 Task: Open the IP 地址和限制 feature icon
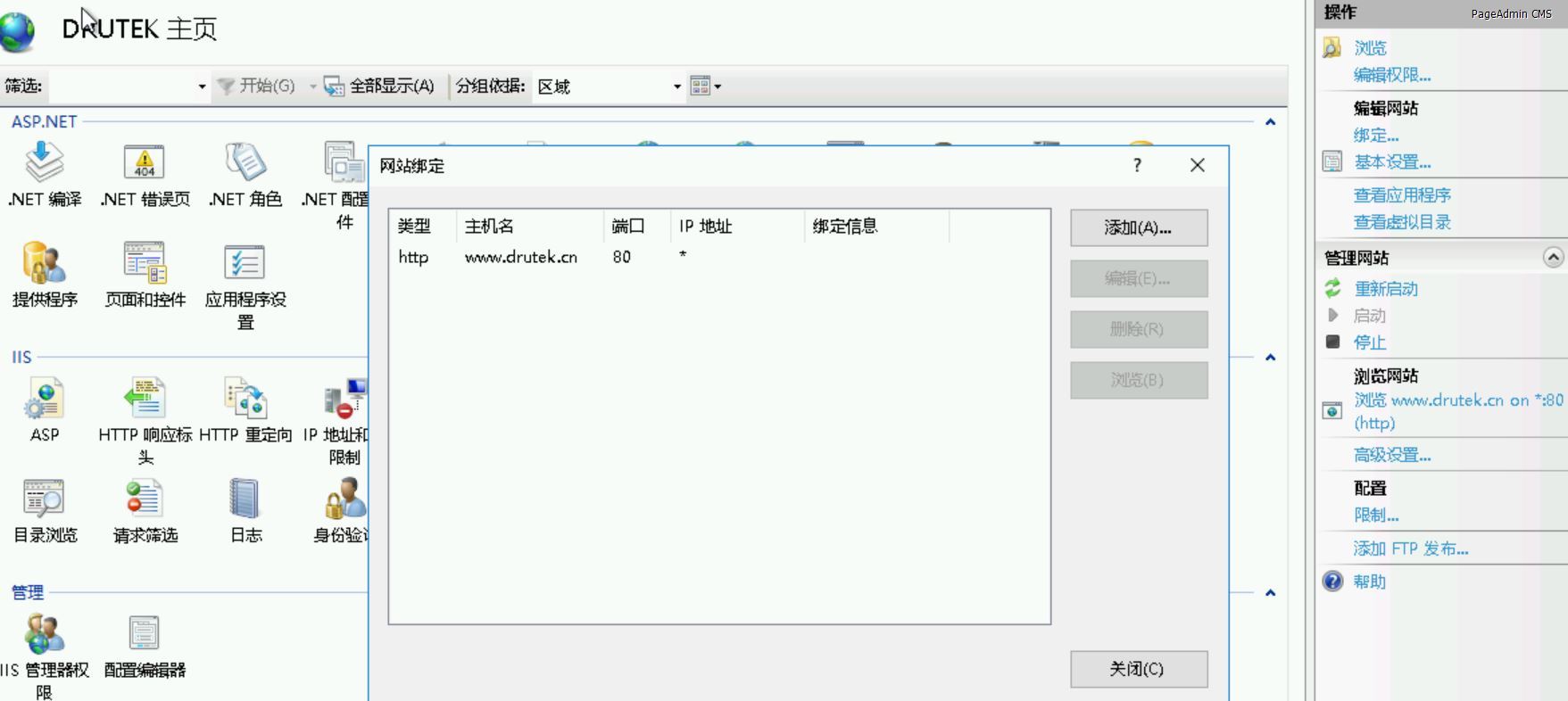pos(345,398)
